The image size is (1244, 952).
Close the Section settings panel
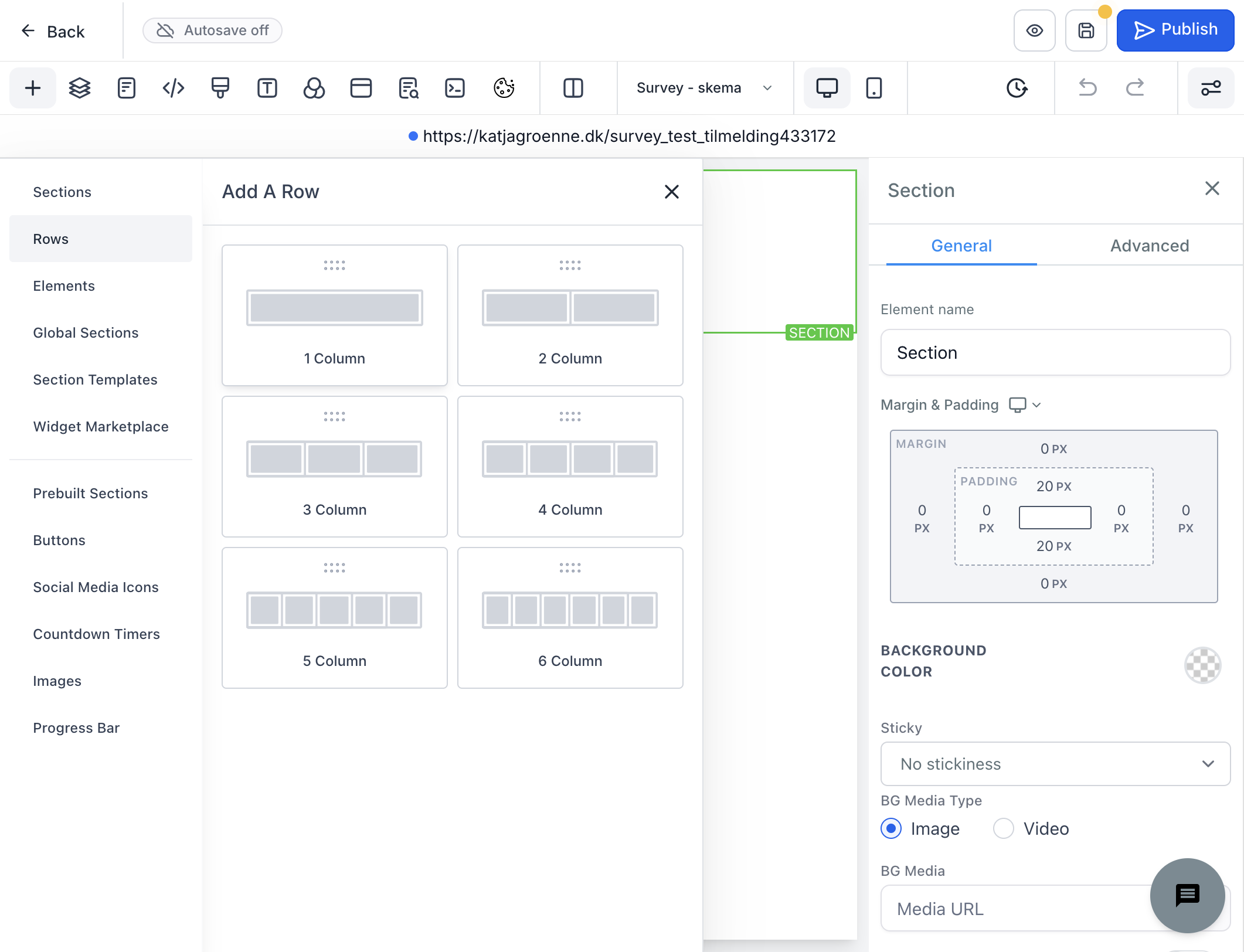[1212, 188]
